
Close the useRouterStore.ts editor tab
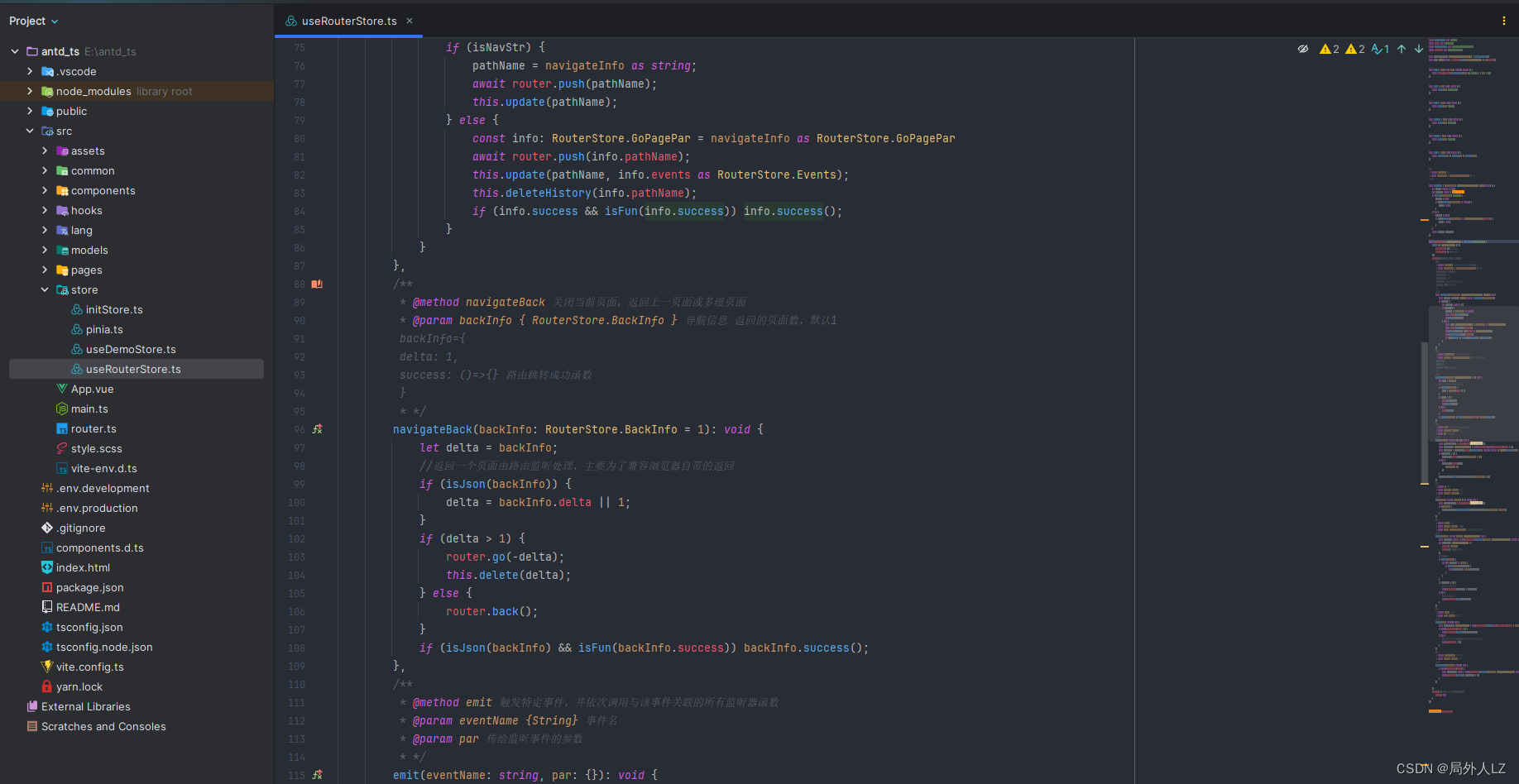[x=410, y=21]
